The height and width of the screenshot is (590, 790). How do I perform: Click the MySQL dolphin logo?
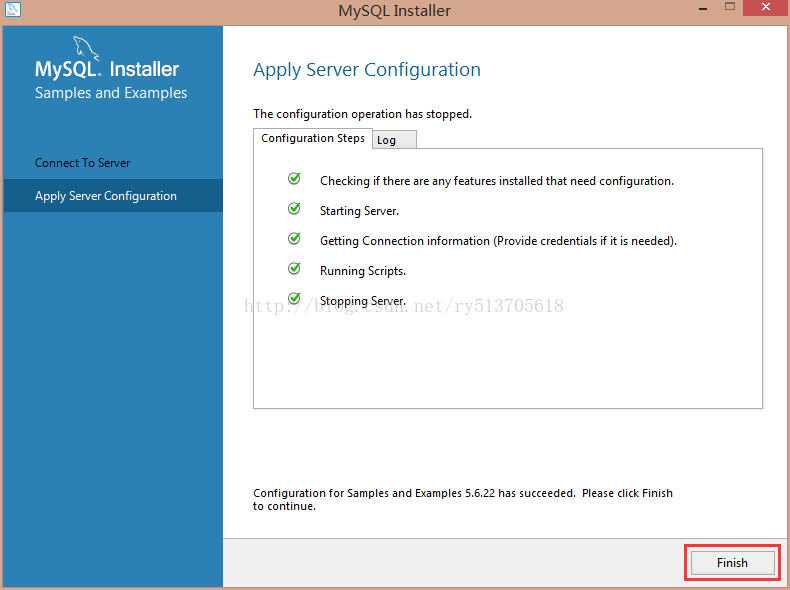[85, 48]
